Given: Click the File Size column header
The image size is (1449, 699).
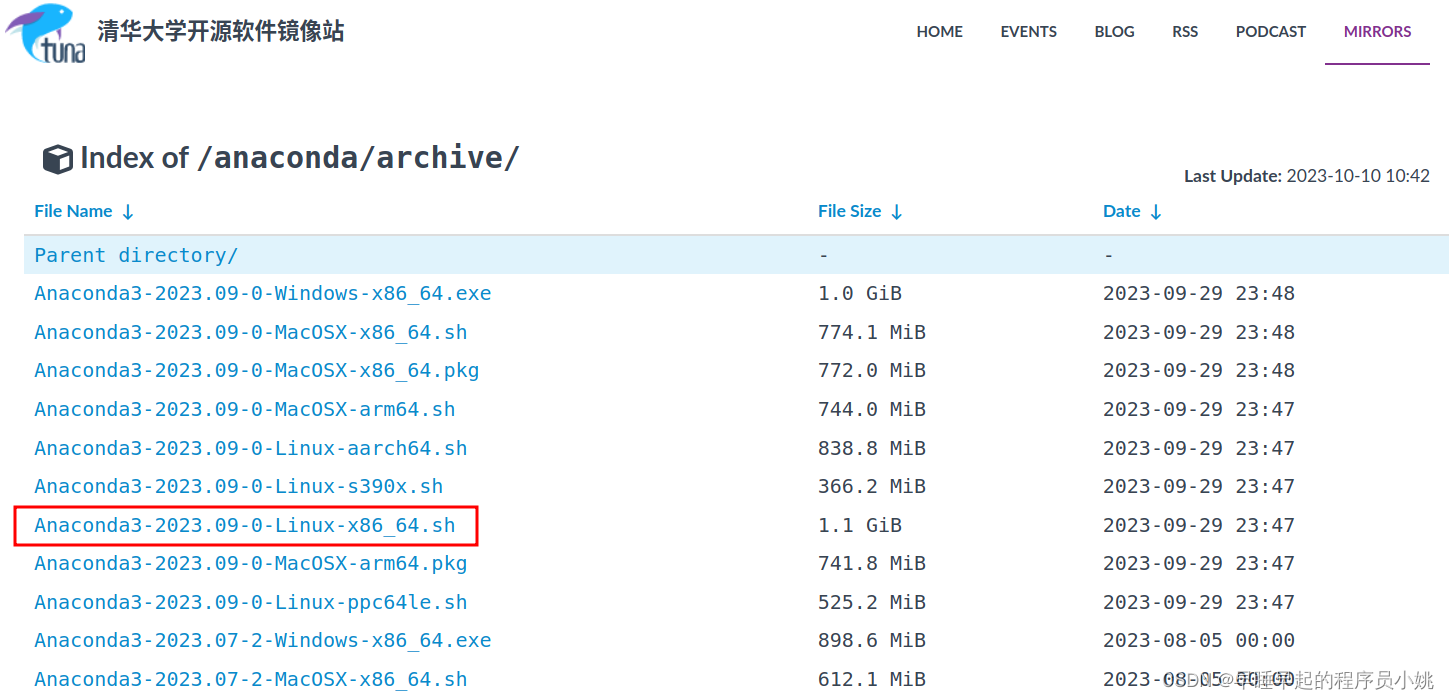Looking at the screenshot, I should (850, 211).
